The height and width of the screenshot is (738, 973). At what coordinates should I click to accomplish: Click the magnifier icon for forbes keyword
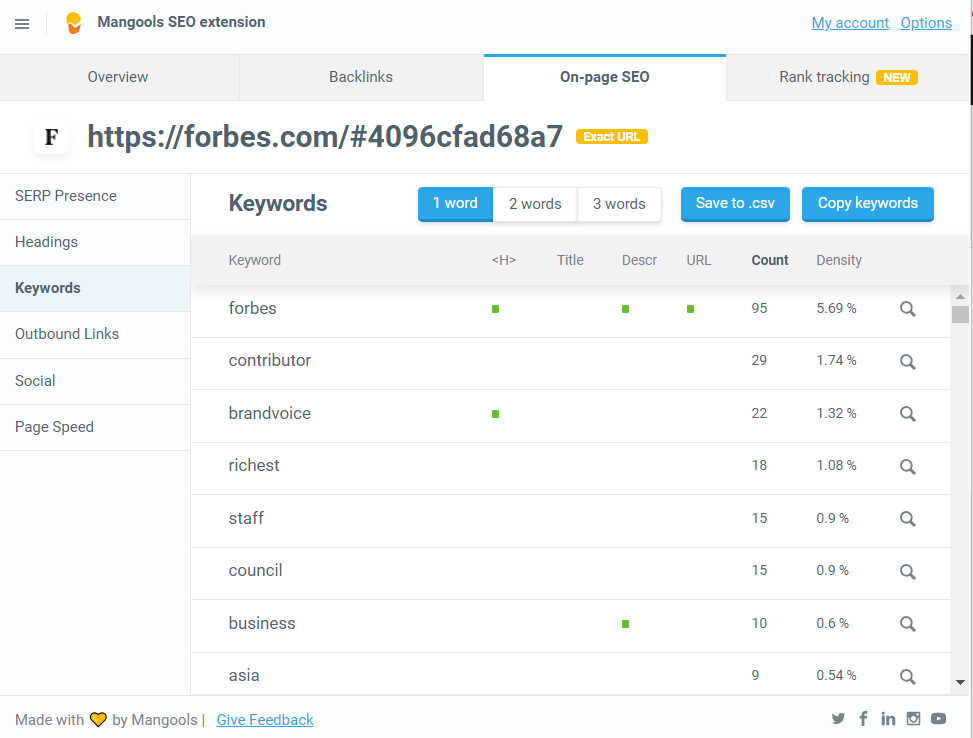907,309
